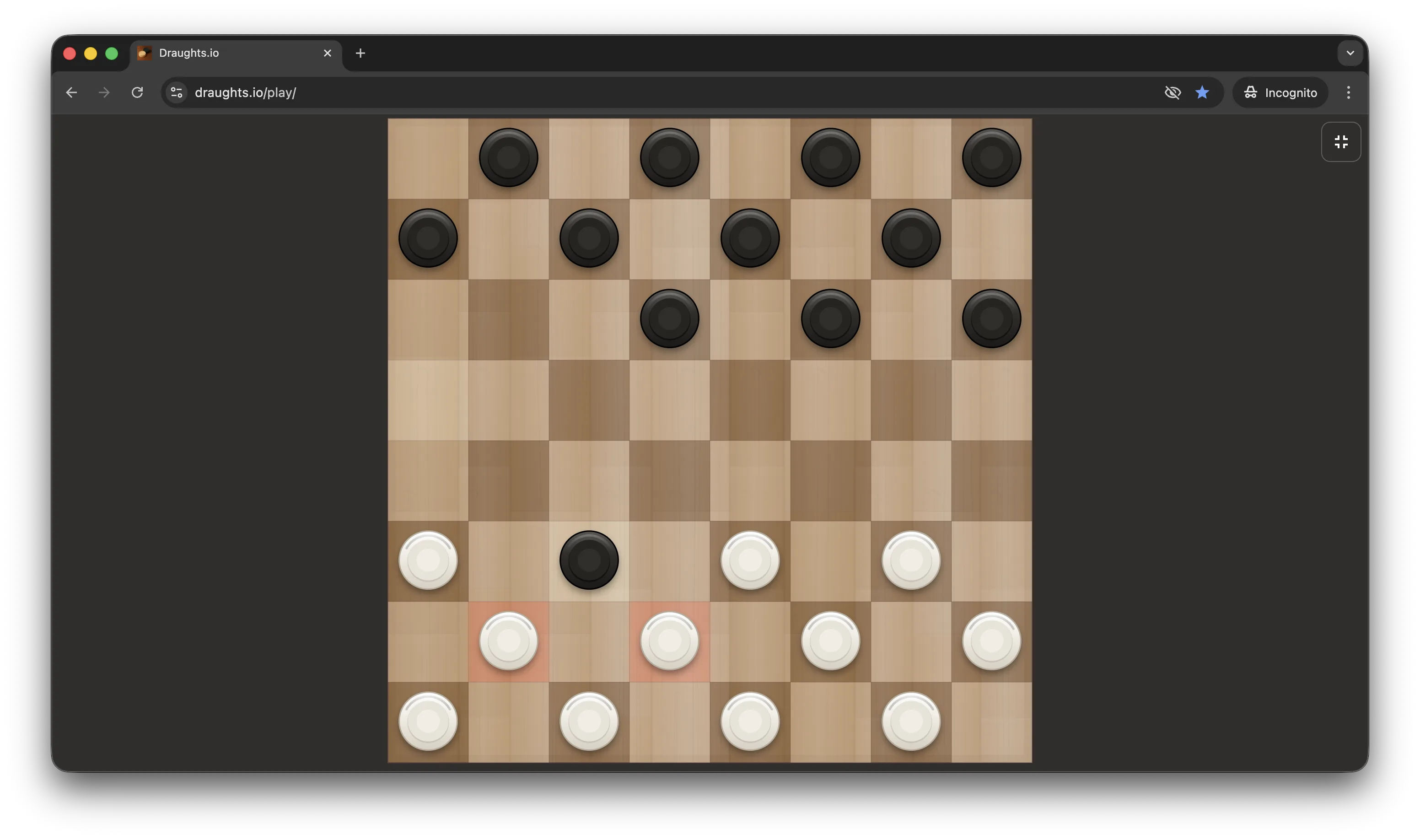1420x840 pixels.
Task: Click the Draughts.io favicon on the tab
Action: [143, 53]
